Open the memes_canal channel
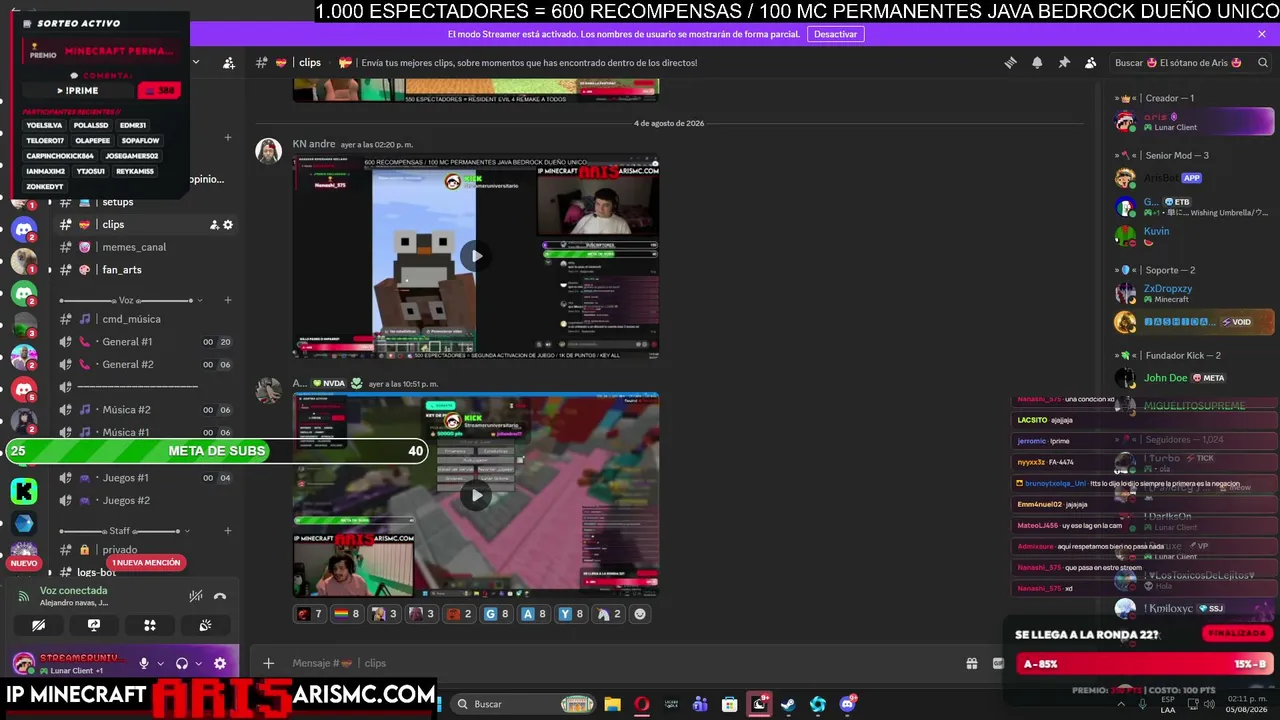 pyautogui.click(x=145, y=247)
